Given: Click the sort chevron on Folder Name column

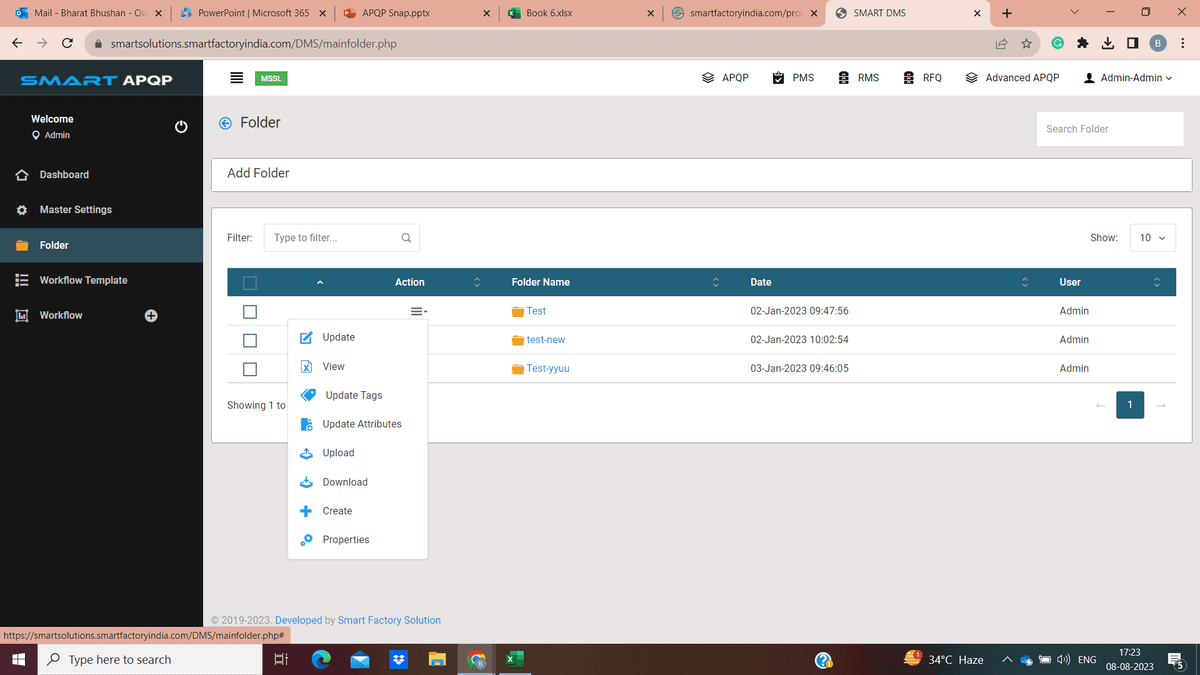Looking at the screenshot, I should point(715,282).
